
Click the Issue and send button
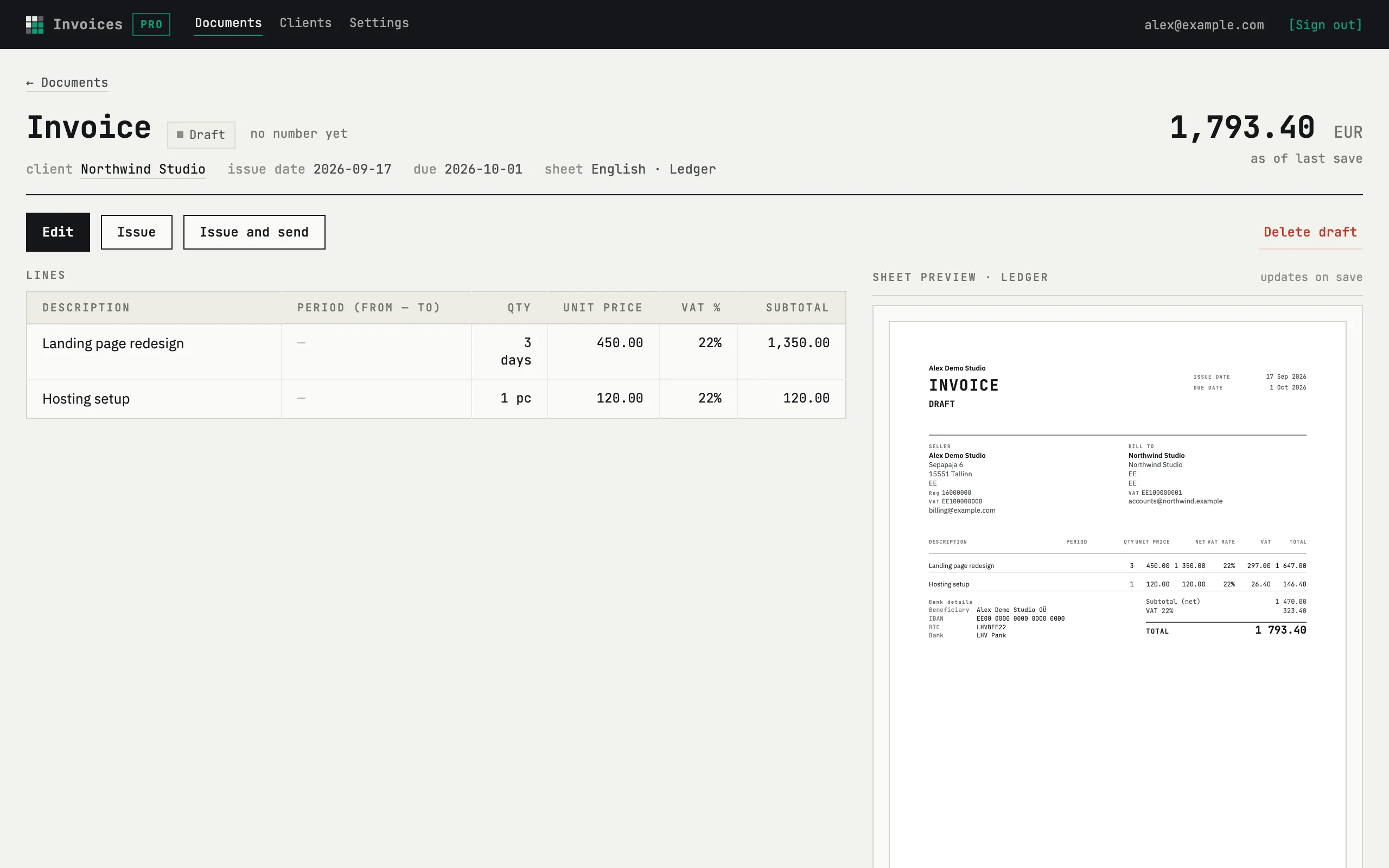point(254,232)
